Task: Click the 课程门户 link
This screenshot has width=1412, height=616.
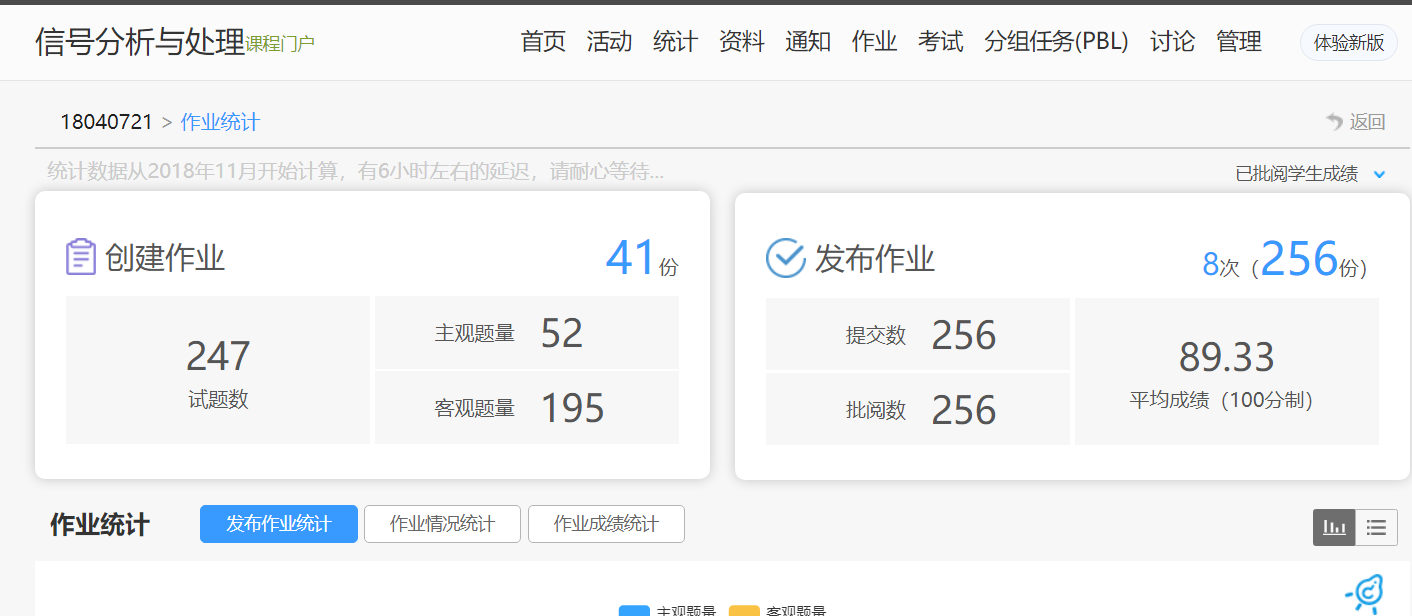Action: [280, 44]
